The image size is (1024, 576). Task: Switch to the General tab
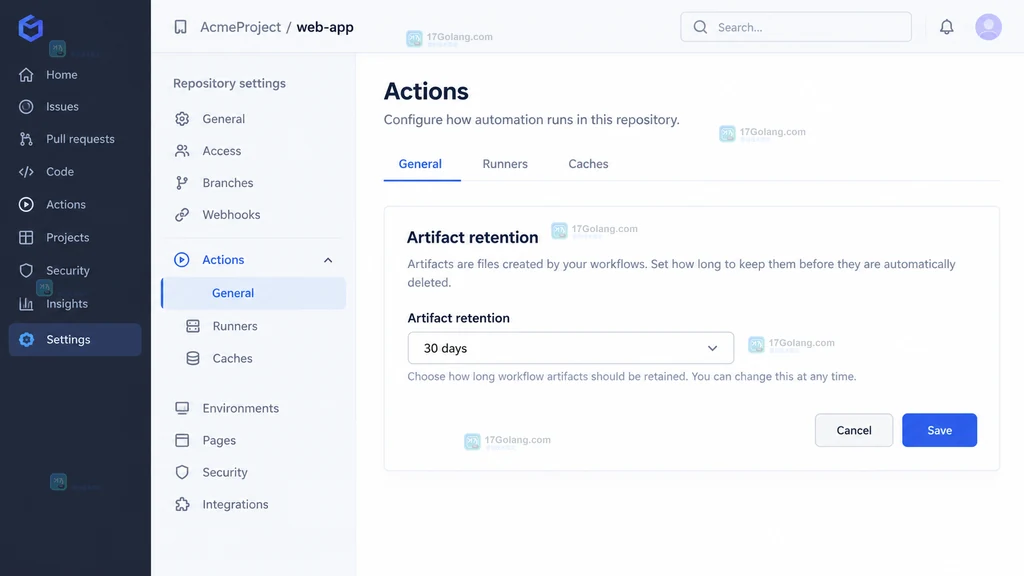pos(420,164)
